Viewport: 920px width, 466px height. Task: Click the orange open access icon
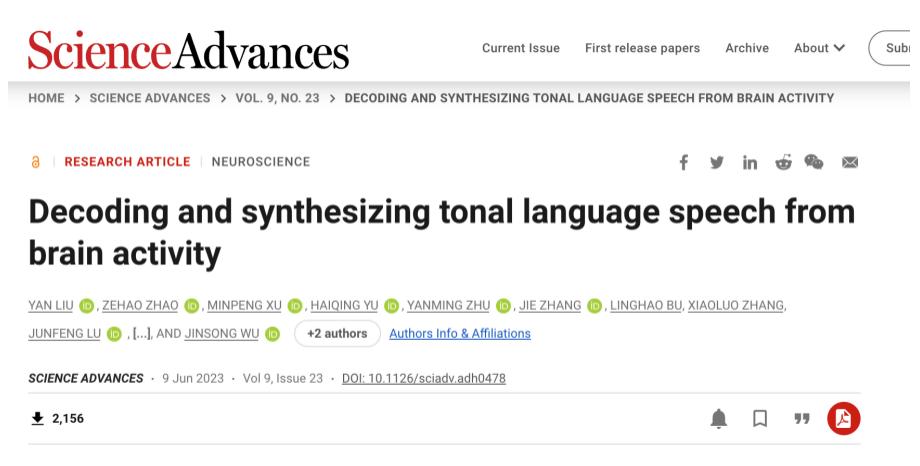(35, 162)
